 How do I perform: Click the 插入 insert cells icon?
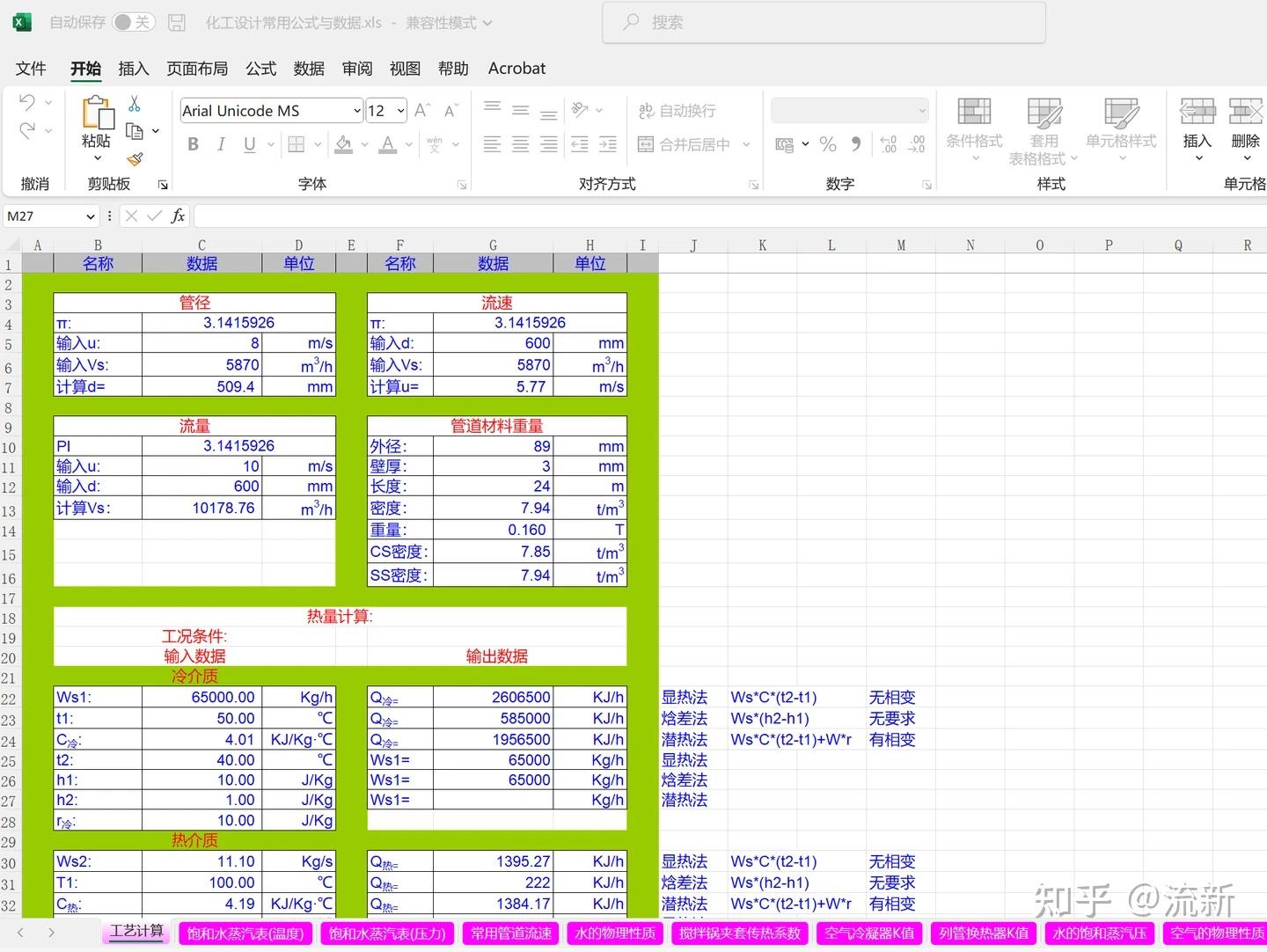[x=1197, y=112]
